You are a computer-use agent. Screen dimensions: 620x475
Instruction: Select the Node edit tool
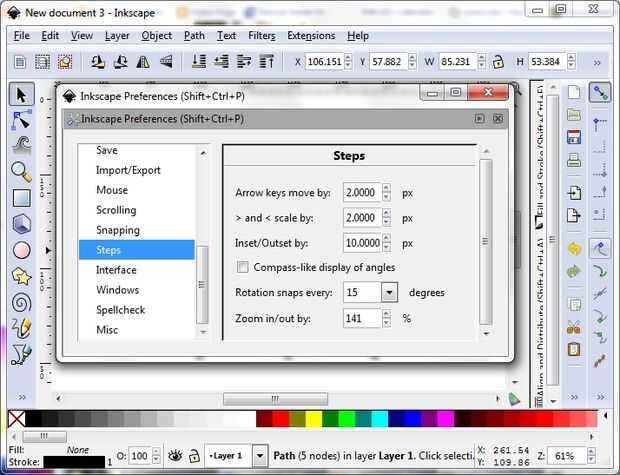pyautogui.click(x=21, y=121)
